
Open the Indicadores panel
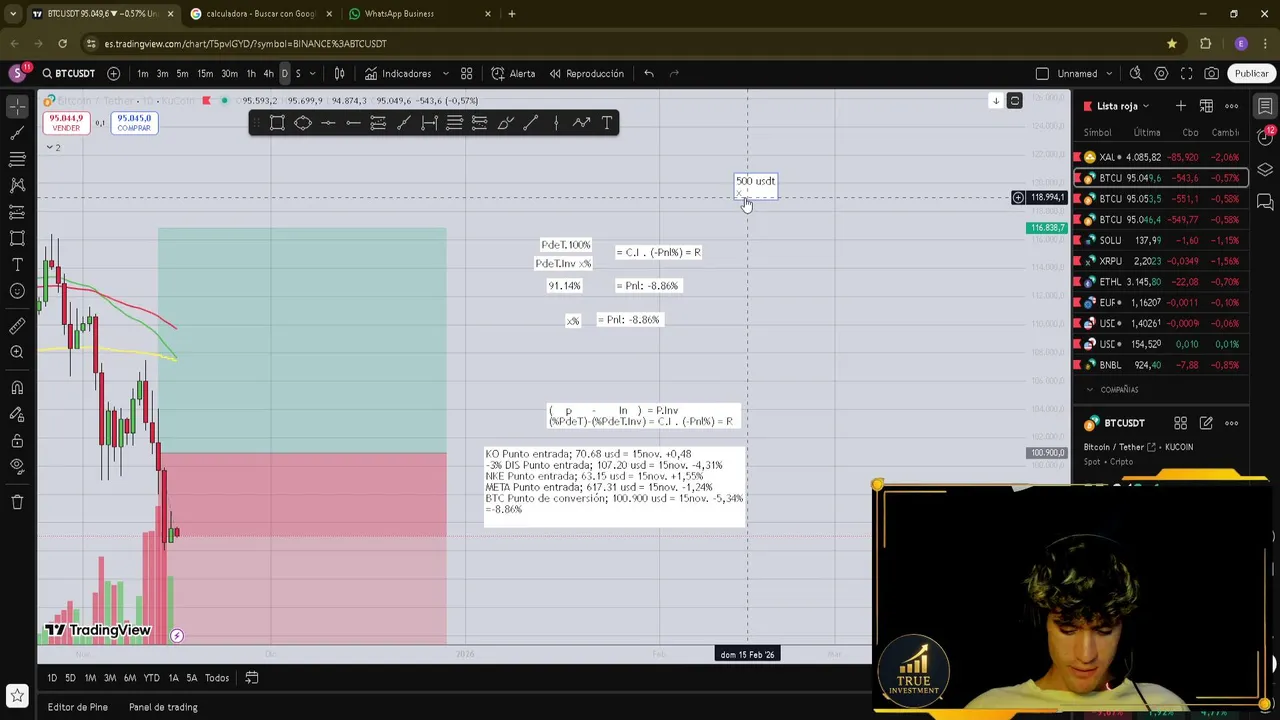point(398,73)
